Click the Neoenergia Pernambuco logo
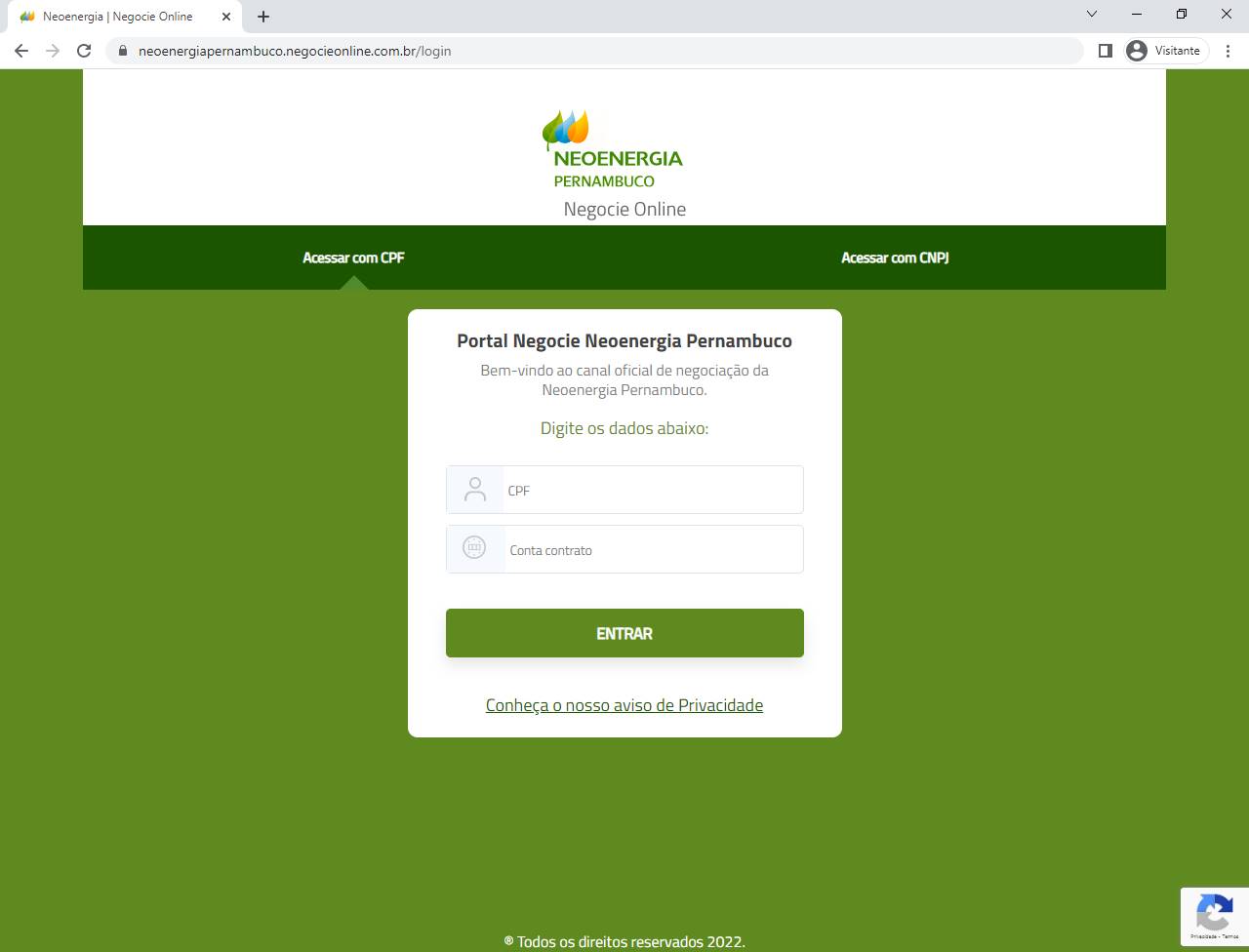1249x952 pixels. pos(613,149)
